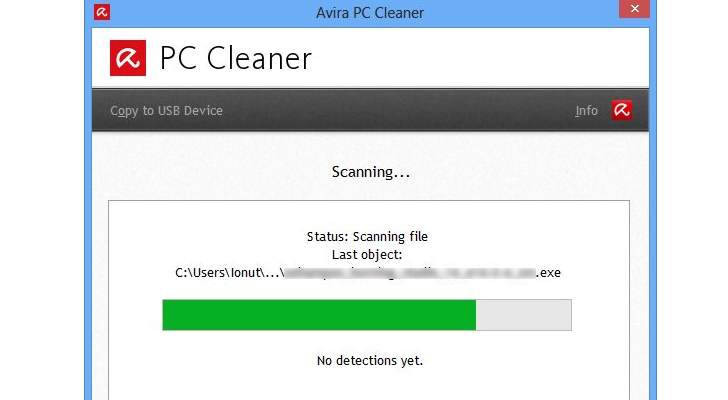The width and height of the screenshot is (728, 400).
Task: Click the 'Scanning...' heading
Action: coord(370,172)
